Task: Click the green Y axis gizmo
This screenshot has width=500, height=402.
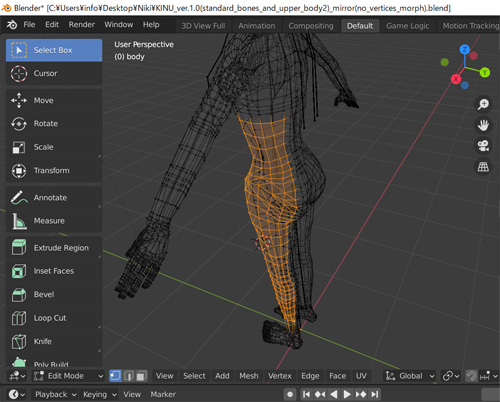Action: [485, 72]
